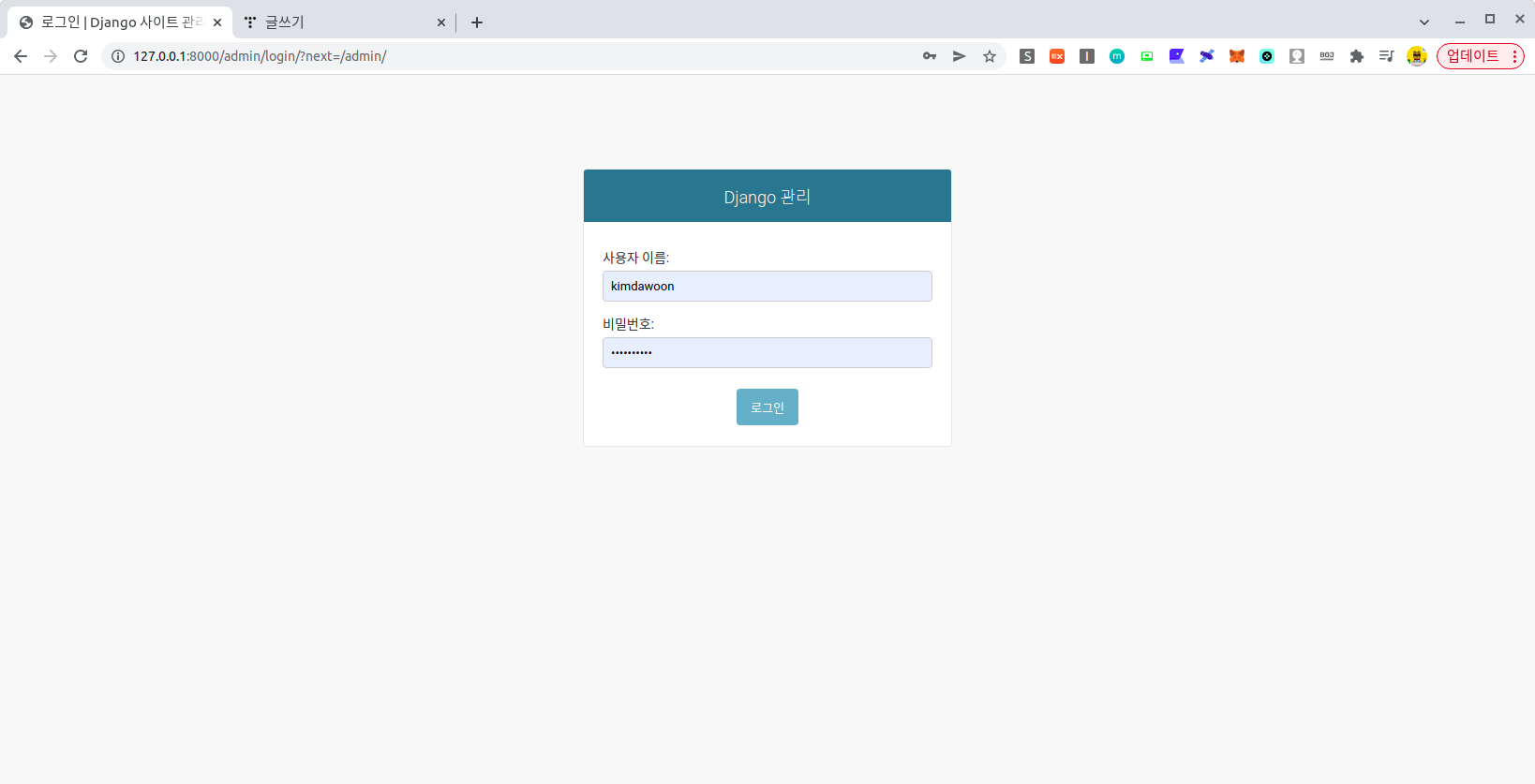Open the Chrome profile avatar
The height and width of the screenshot is (784, 1535).
tap(1417, 56)
